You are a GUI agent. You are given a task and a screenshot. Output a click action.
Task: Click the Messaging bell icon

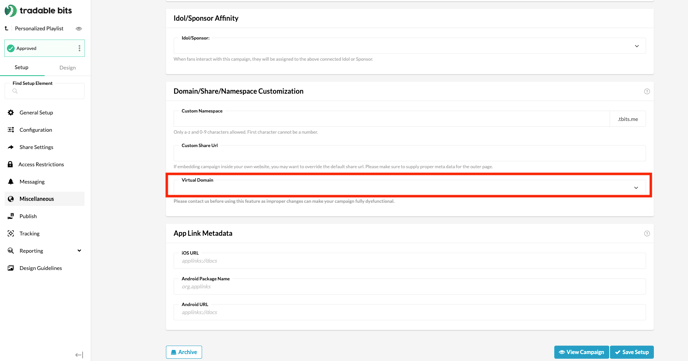[x=11, y=182]
